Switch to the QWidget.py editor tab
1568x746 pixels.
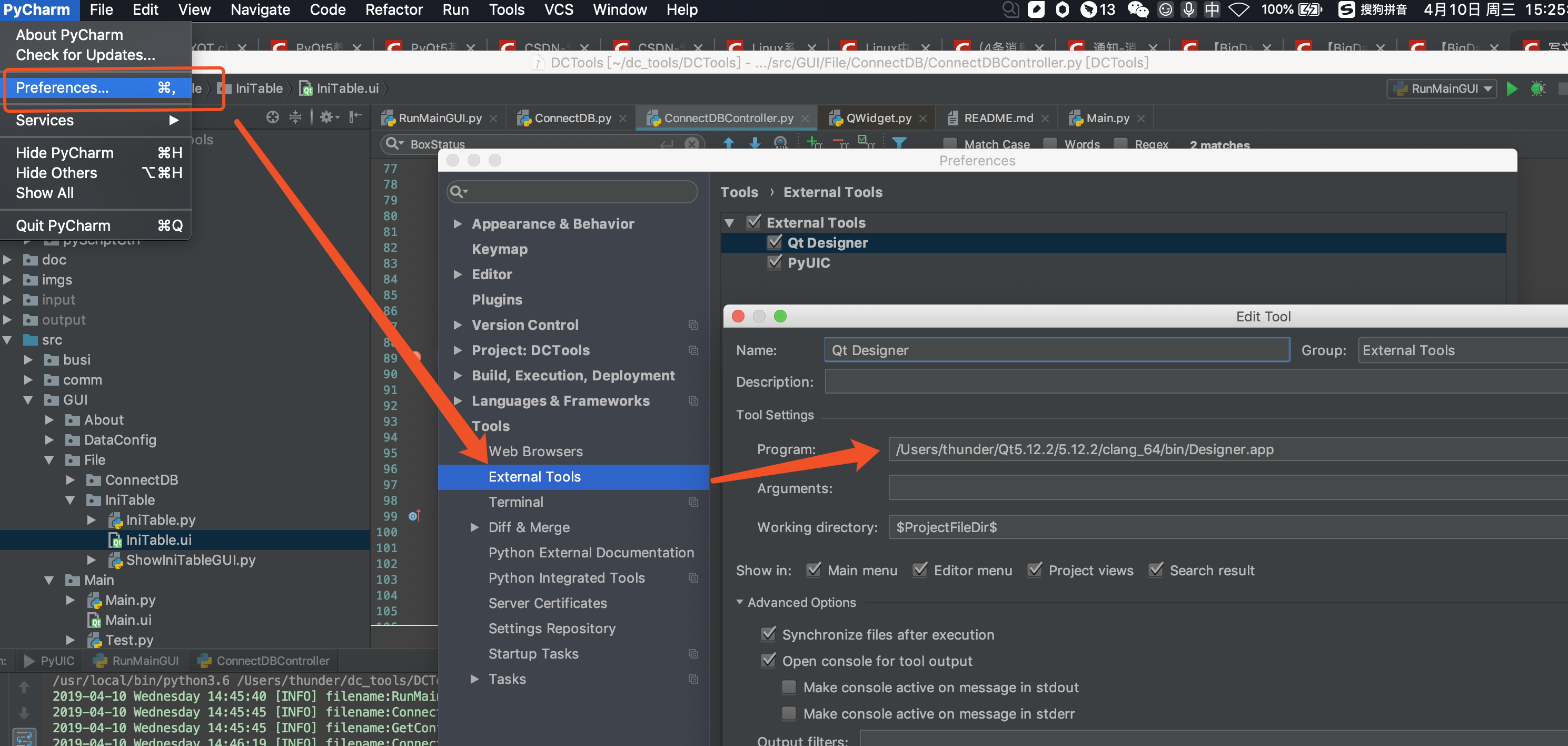[878, 118]
